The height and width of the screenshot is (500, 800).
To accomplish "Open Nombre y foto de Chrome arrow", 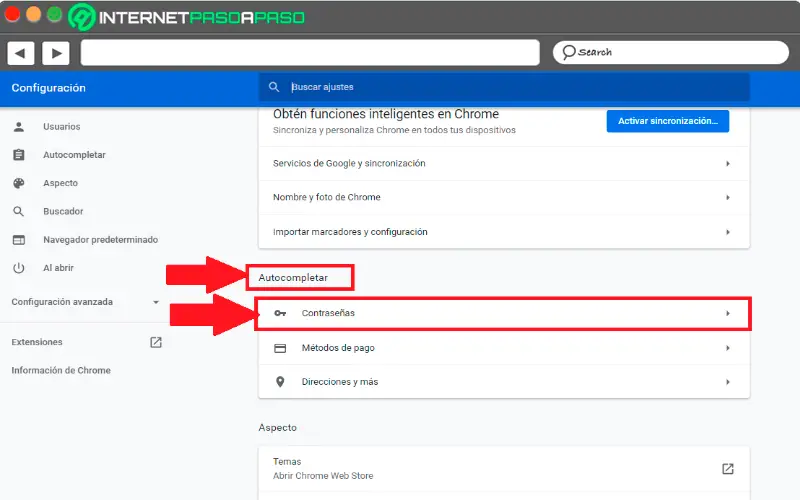I will tap(728, 197).
